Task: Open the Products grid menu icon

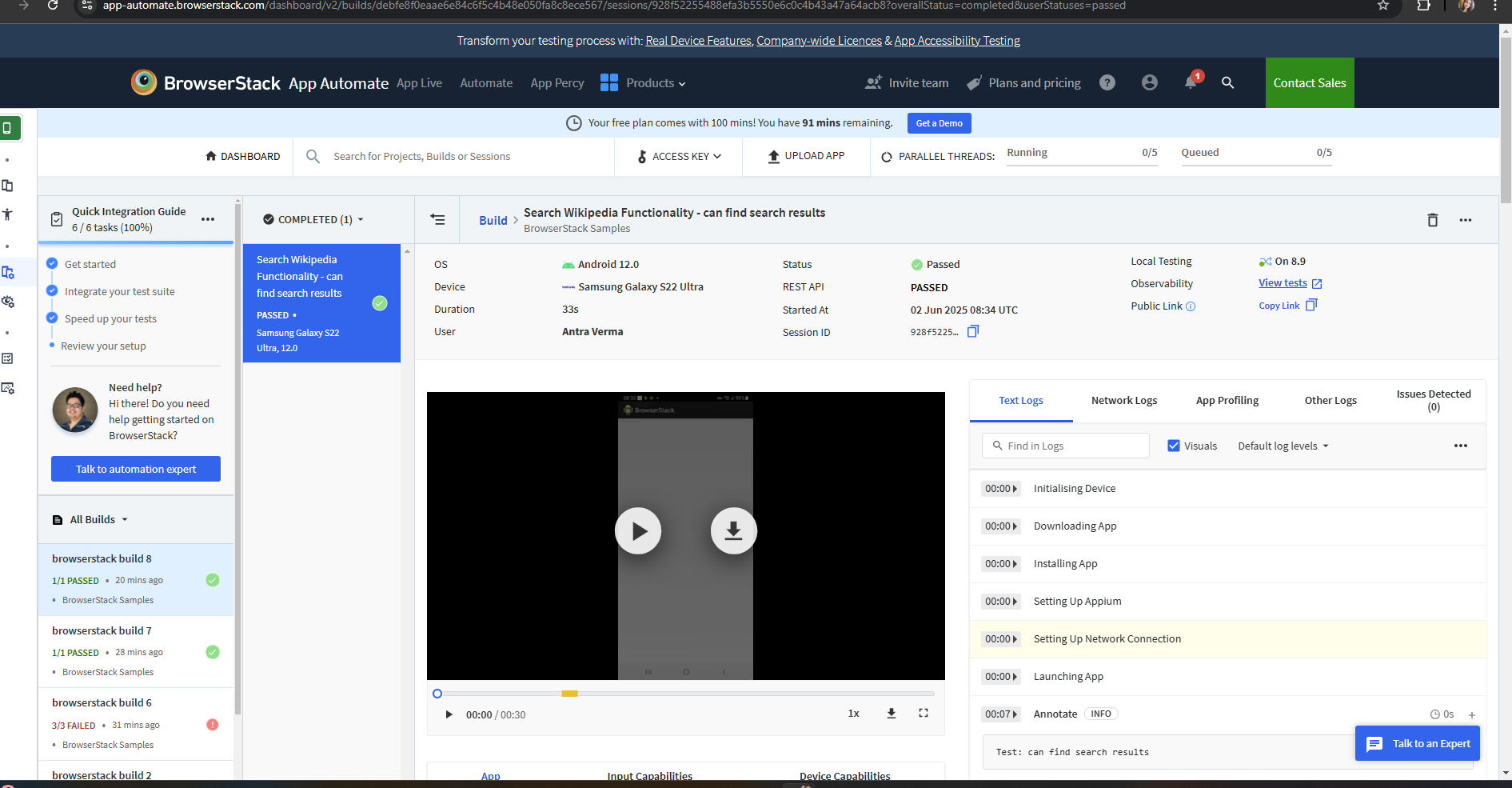Action: (x=609, y=82)
